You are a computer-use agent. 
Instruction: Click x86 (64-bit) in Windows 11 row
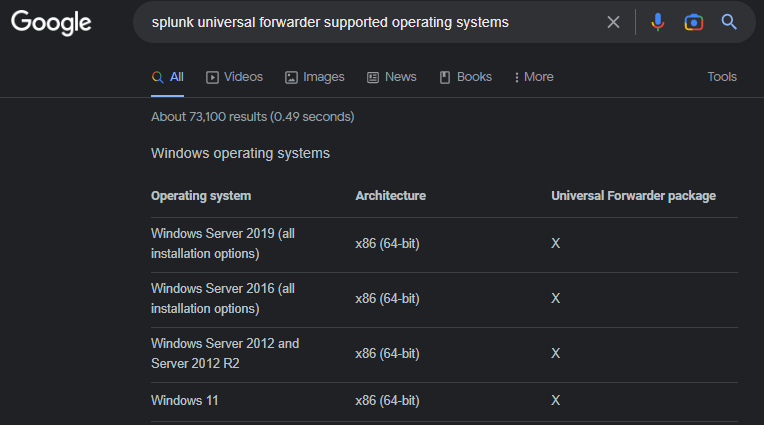[x=387, y=401]
